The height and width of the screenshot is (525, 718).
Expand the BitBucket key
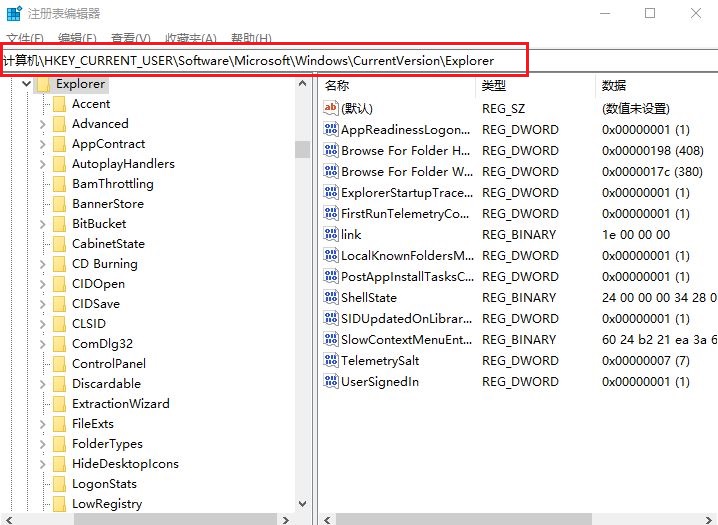click(x=43, y=224)
